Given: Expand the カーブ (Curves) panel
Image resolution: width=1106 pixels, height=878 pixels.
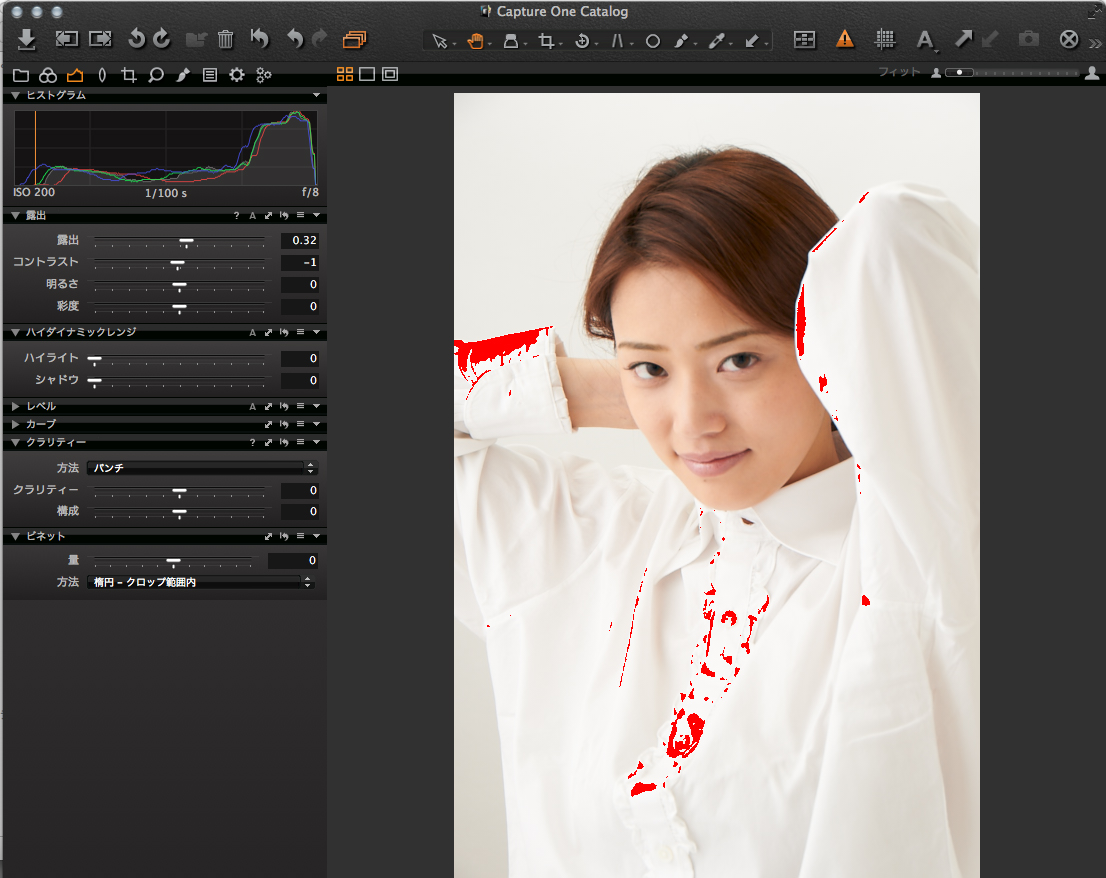Looking at the screenshot, I should (x=16, y=424).
